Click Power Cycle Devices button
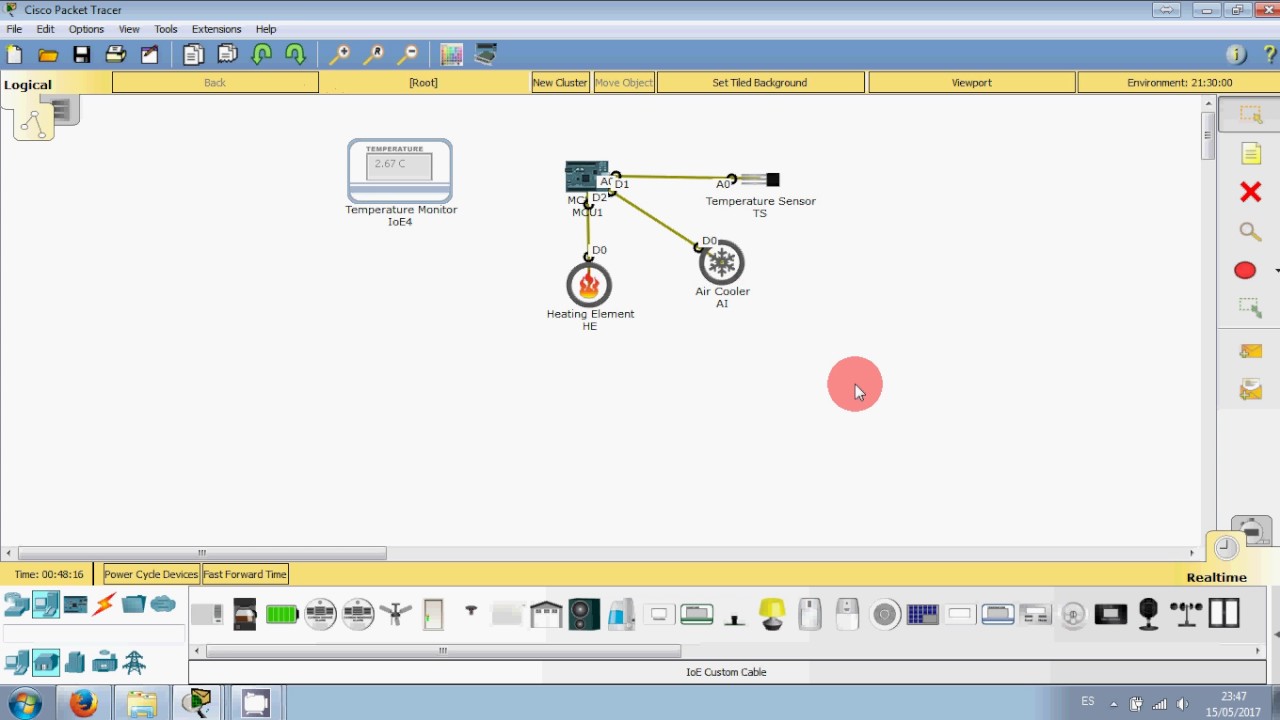This screenshot has height=720, width=1280. point(151,574)
